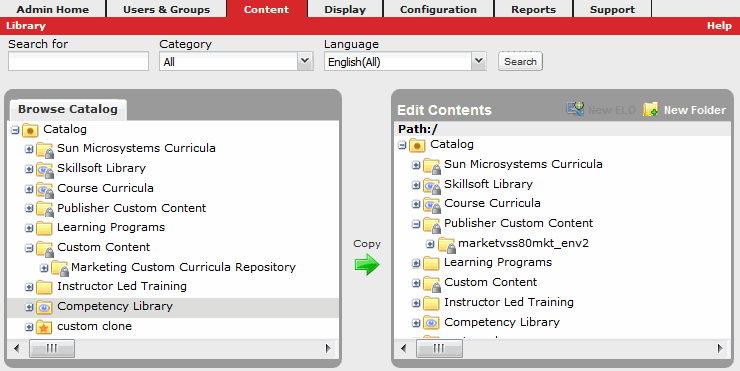Open the Help link
Viewport: 740px width, 371px height.
[x=719, y=26]
